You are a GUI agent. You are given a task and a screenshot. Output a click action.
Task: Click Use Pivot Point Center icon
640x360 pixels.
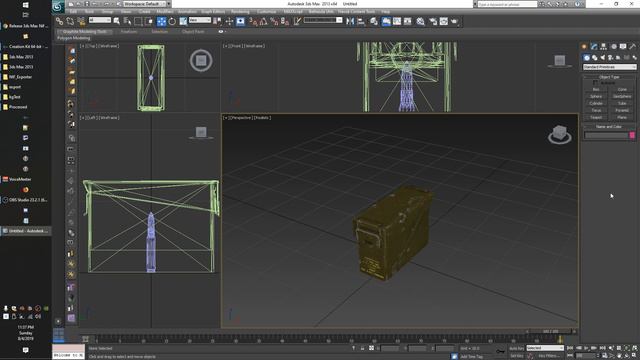coord(218,21)
